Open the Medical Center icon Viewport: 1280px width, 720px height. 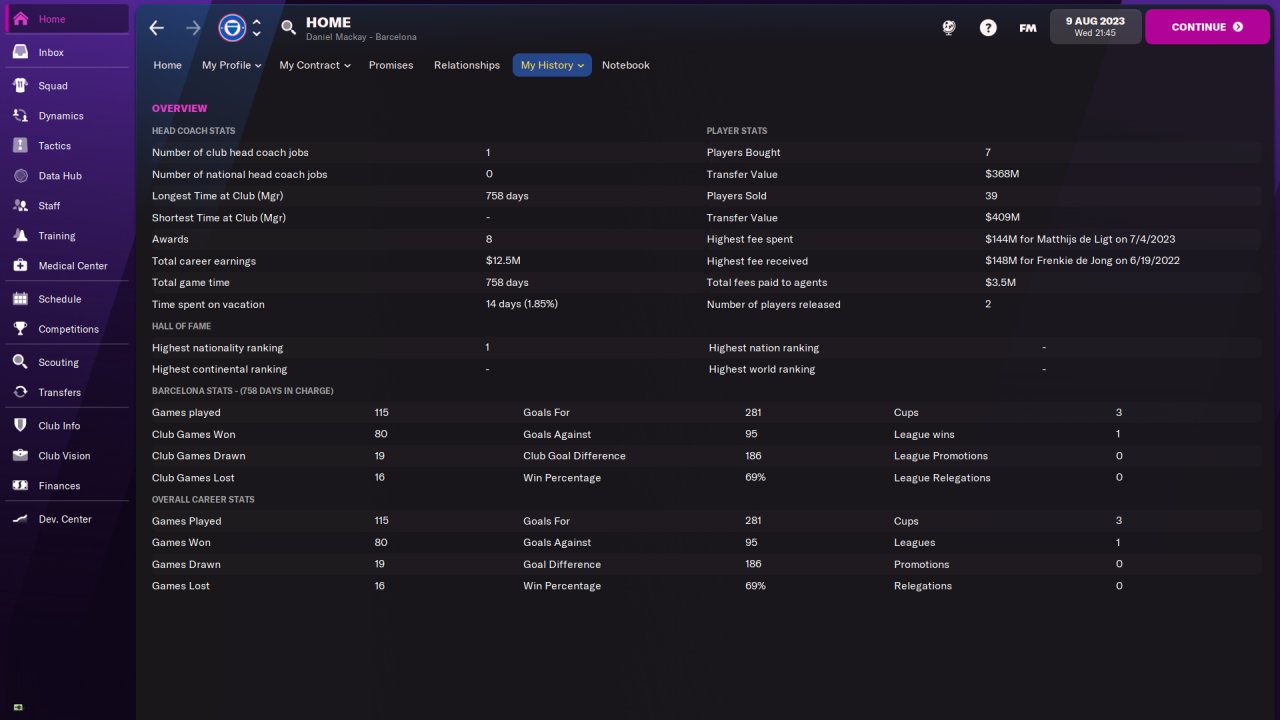[x=20, y=266]
